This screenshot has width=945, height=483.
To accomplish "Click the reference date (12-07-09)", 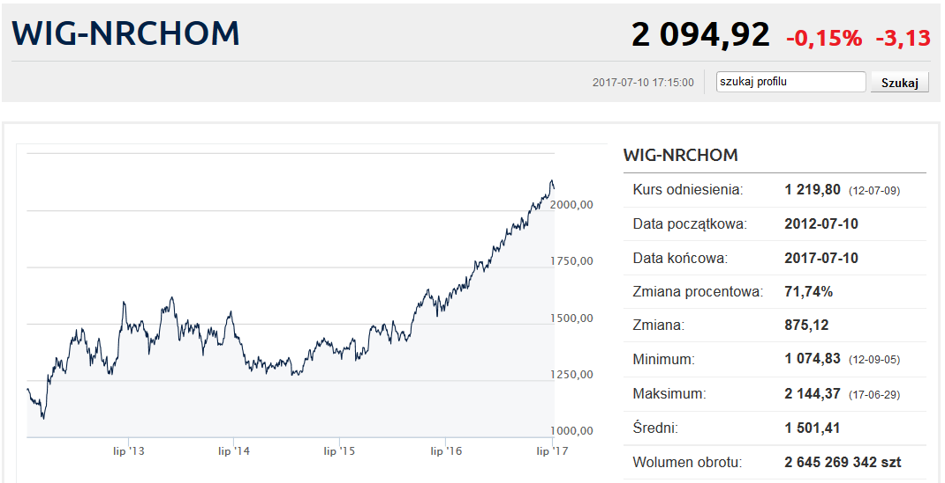I will tap(874, 191).
